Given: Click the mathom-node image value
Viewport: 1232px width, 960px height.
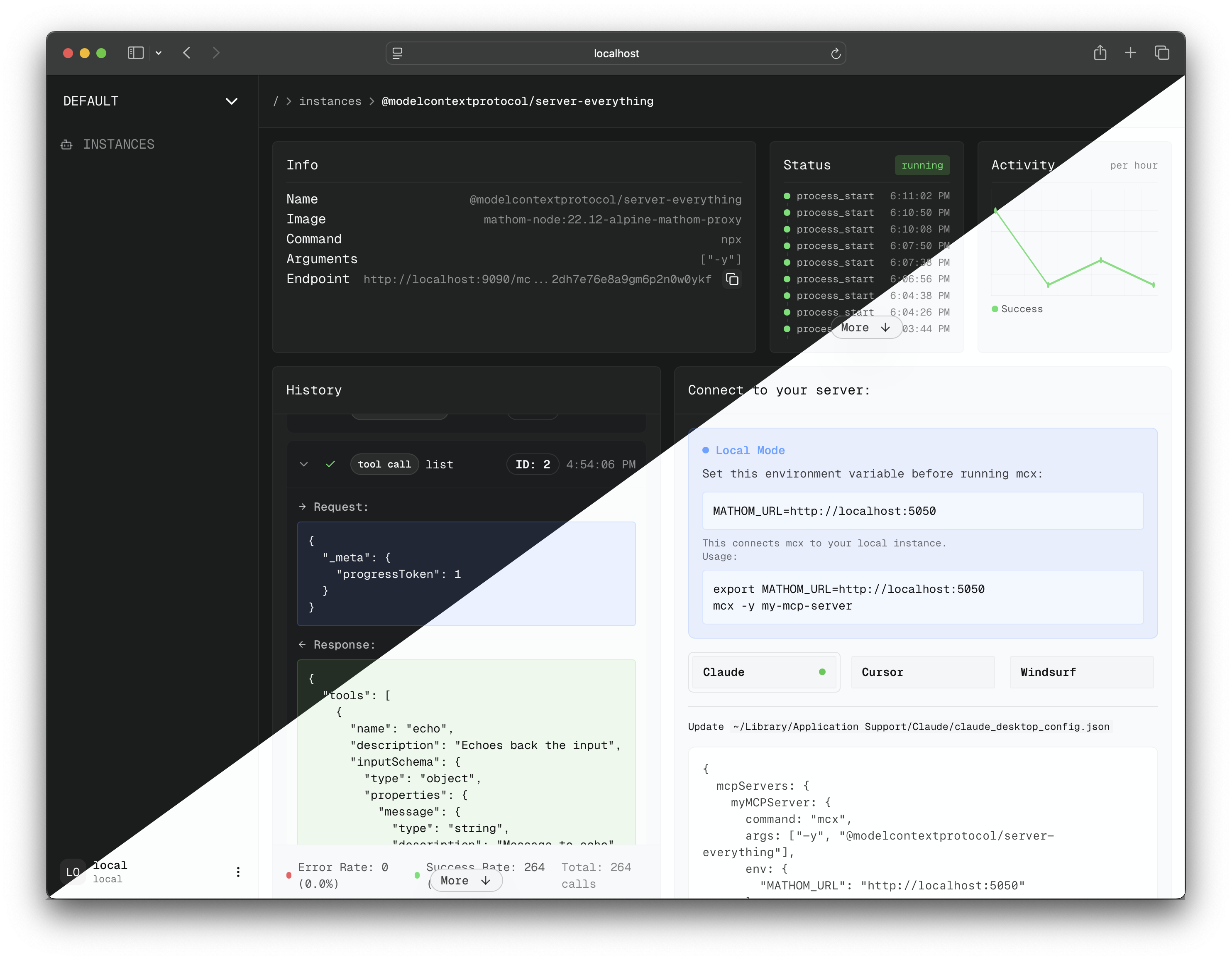Looking at the screenshot, I should click(612, 220).
